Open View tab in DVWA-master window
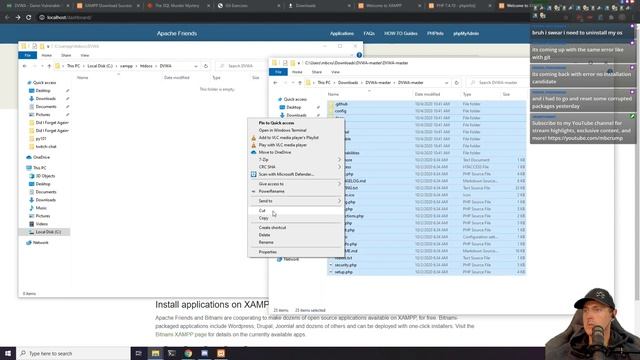The image size is (640, 360). (x=336, y=72)
